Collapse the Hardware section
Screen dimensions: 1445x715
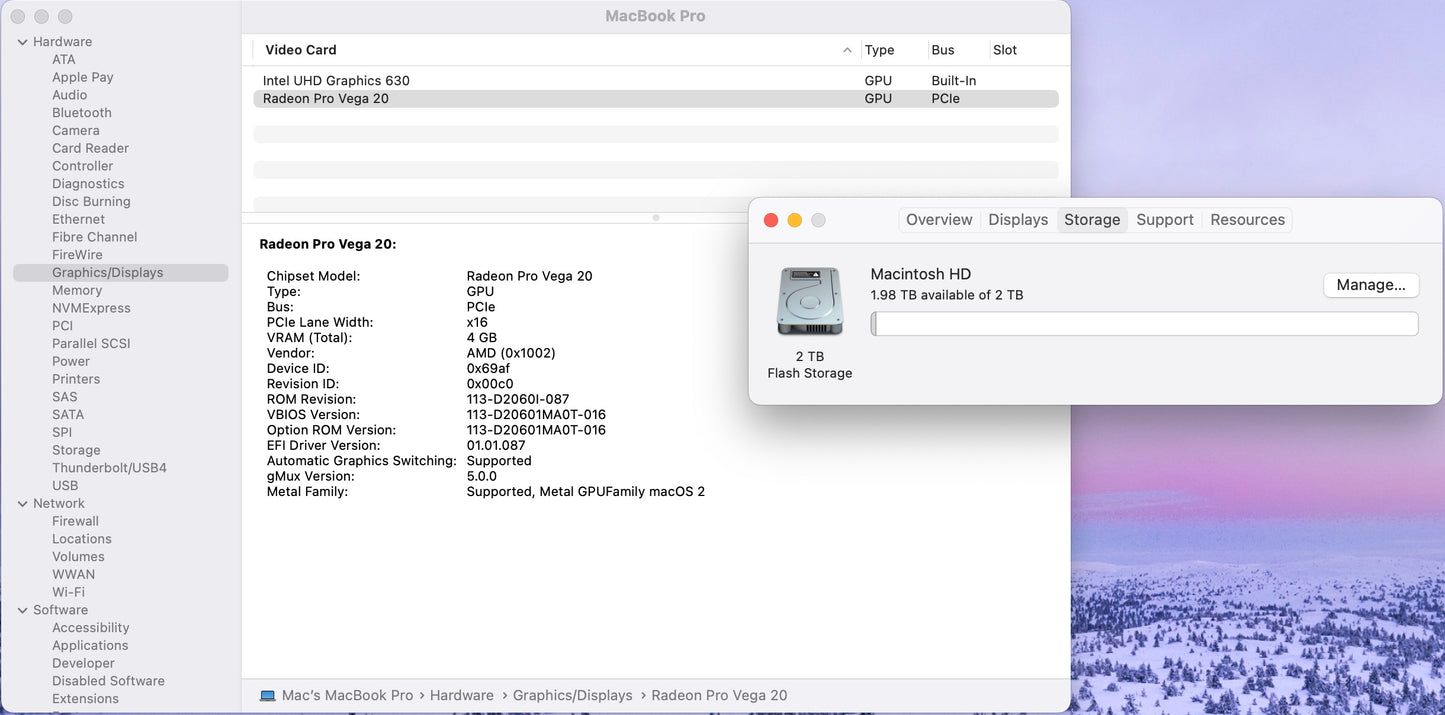click(22, 41)
